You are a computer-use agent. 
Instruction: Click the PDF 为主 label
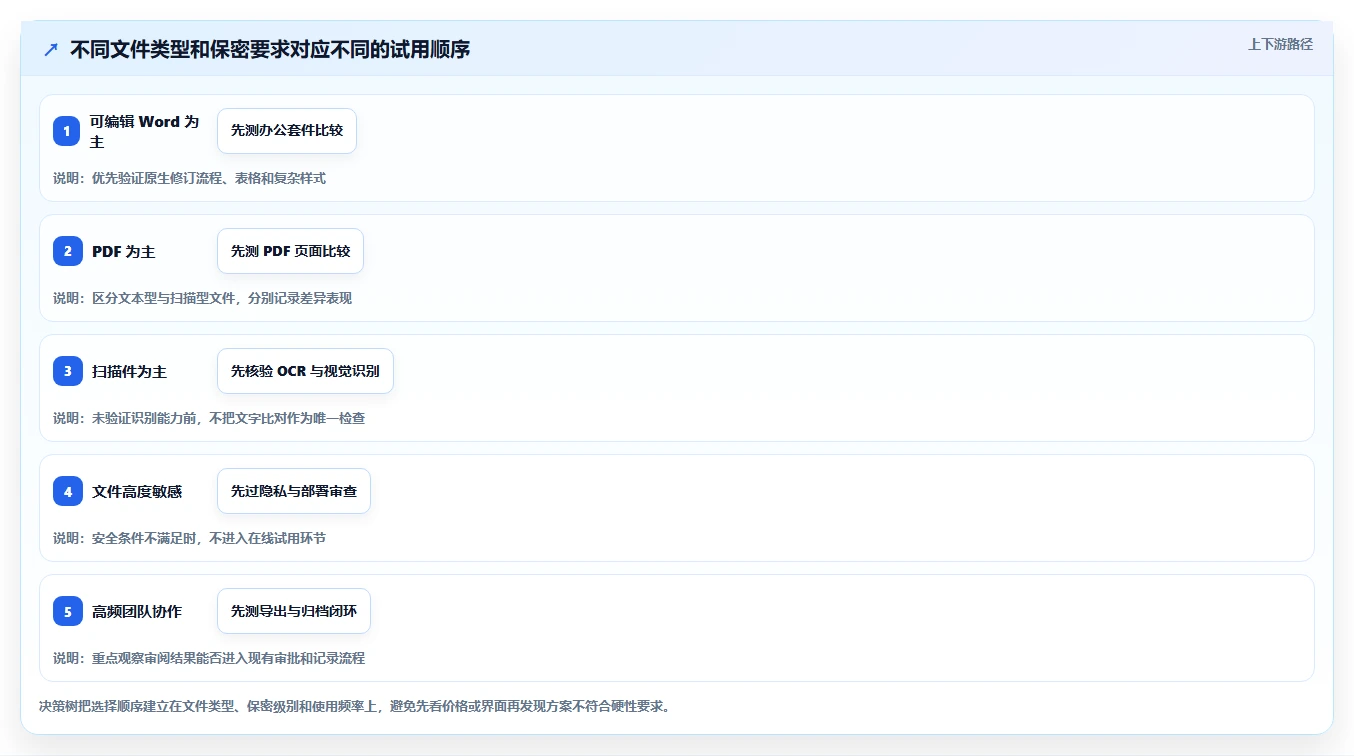click(x=124, y=252)
